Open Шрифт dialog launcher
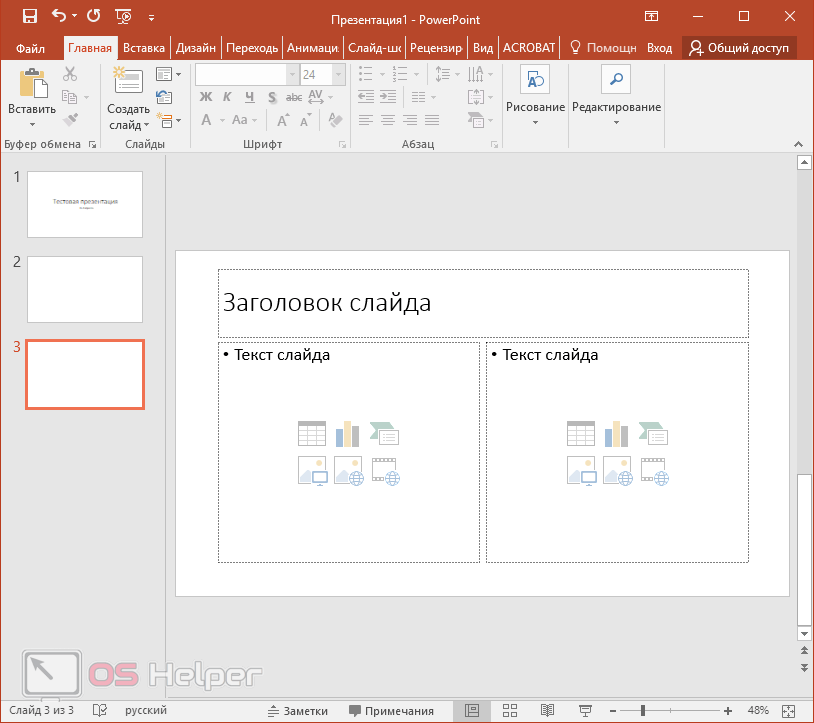 coord(343,144)
